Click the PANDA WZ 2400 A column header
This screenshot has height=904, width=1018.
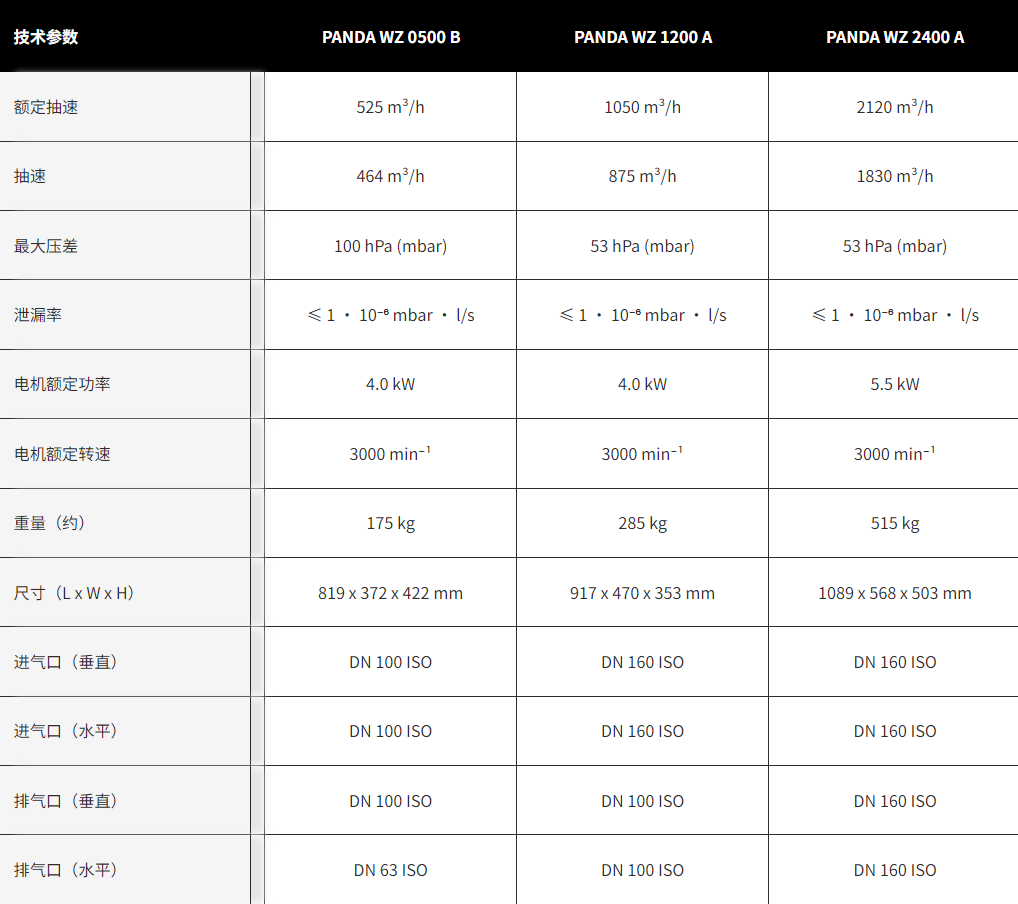point(895,37)
